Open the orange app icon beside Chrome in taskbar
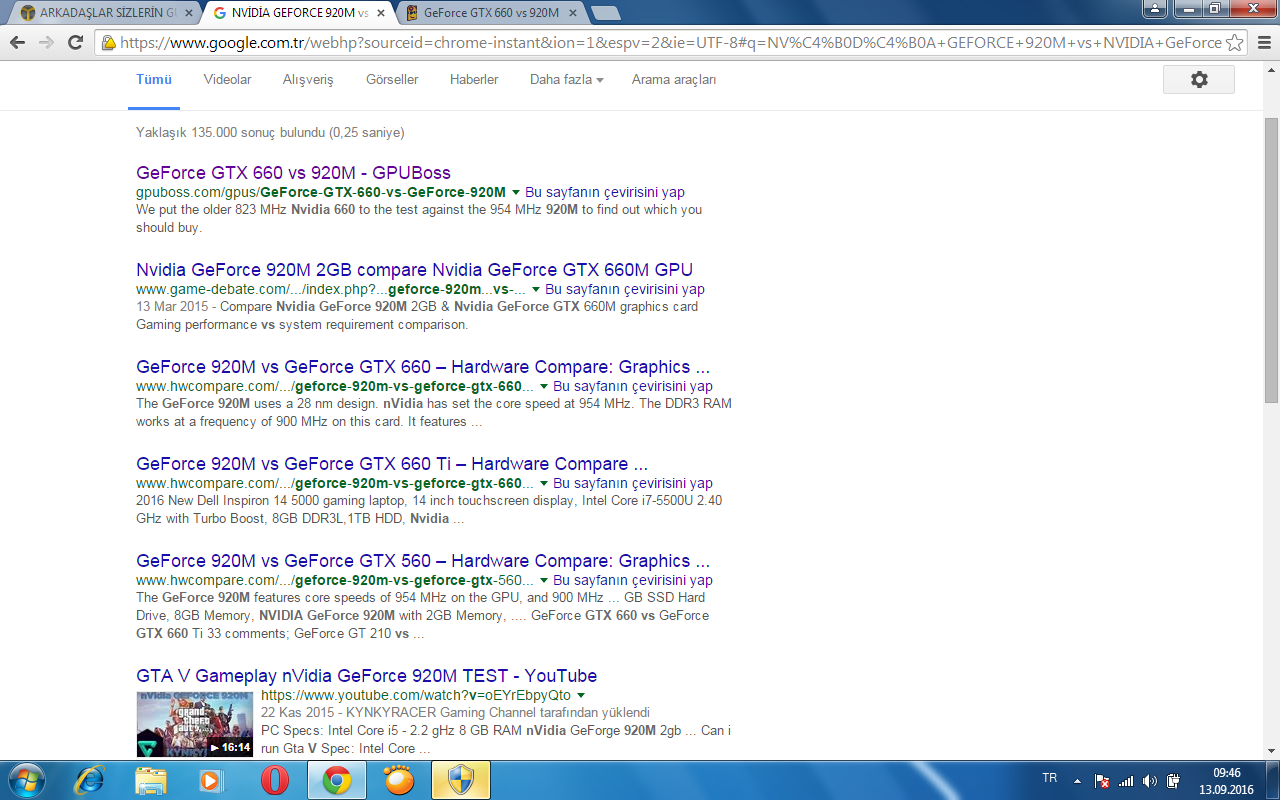1280x800 pixels. (399, 780)
